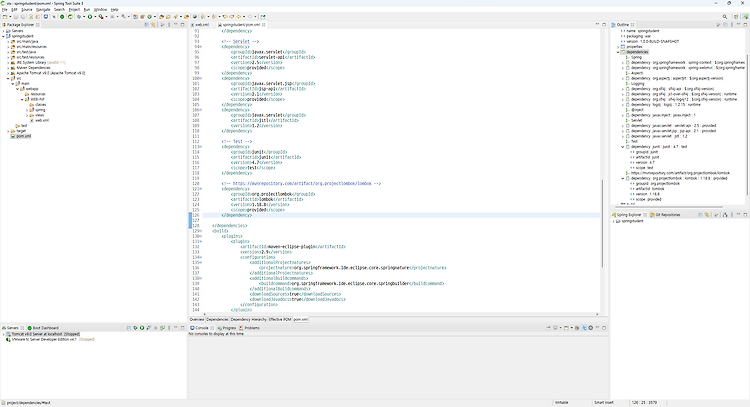Image resolution: width=750 pixels, height=407 pixels.
Task: Click the Run green play toolbar icon
Action: tap(89, 17)
